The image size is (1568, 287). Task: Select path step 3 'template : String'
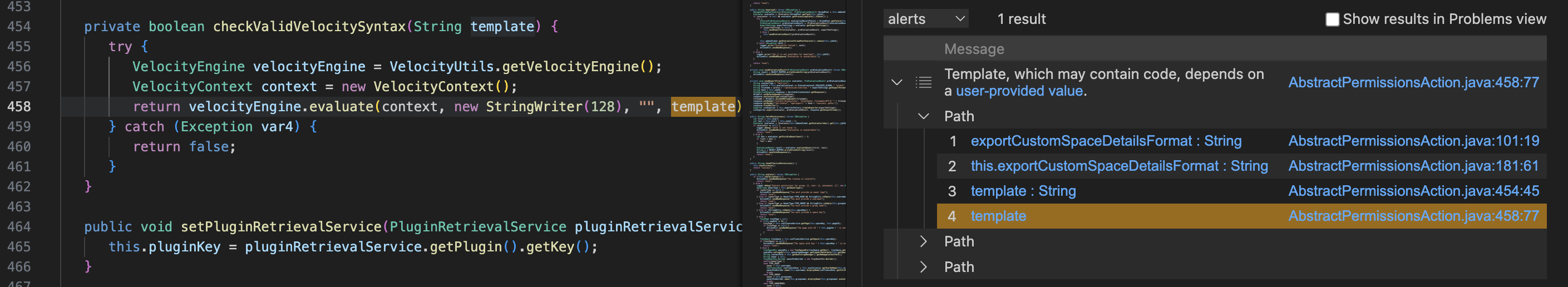[x=1023, y=191]
